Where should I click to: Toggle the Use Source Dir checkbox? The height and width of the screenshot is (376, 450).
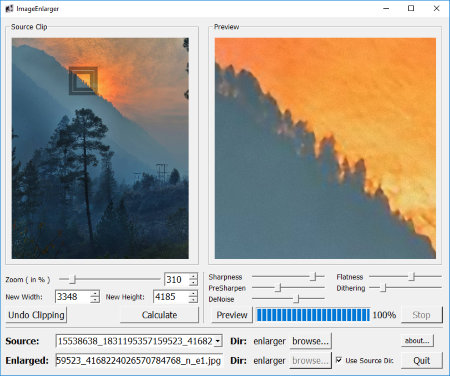tap(339, 360)
